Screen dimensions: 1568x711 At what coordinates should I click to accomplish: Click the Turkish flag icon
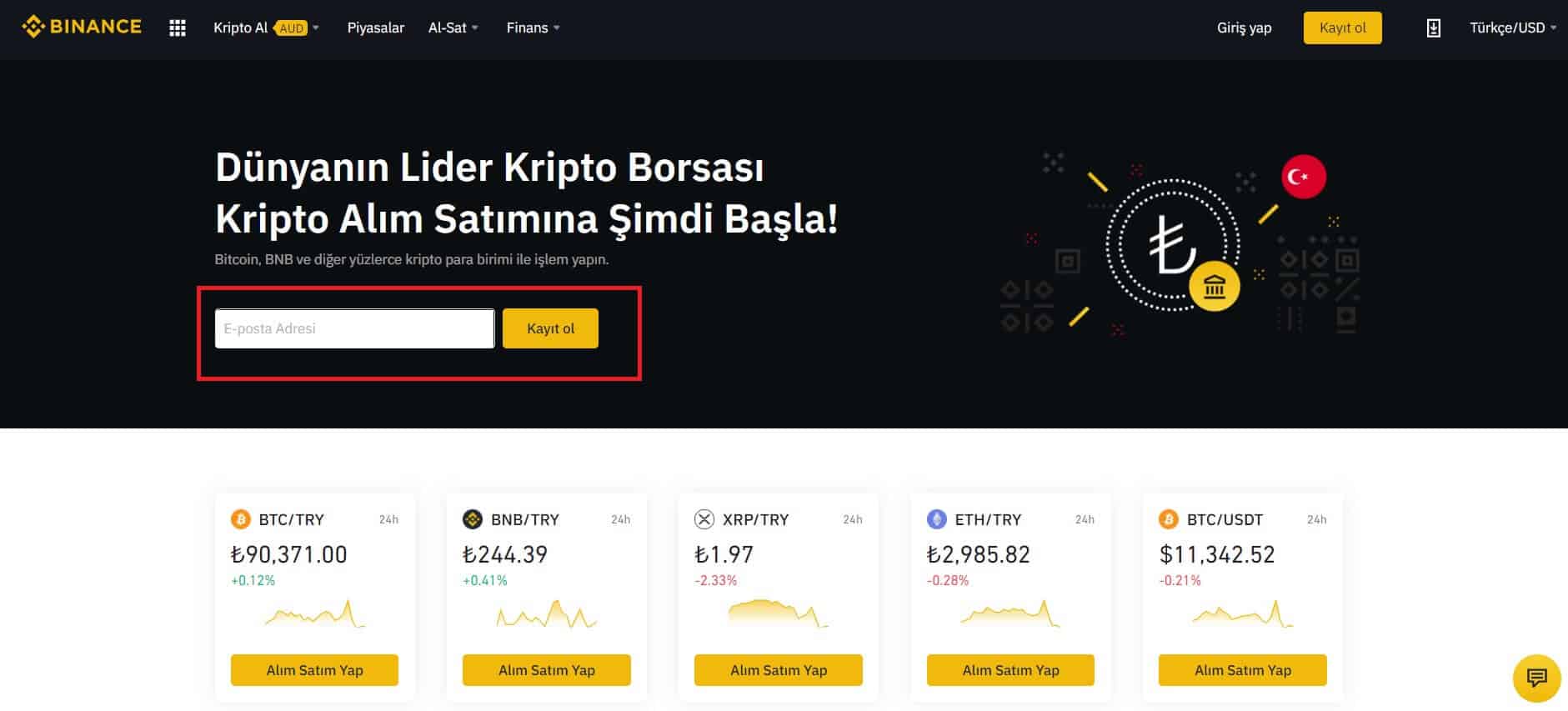click(x=1303, y=177)
